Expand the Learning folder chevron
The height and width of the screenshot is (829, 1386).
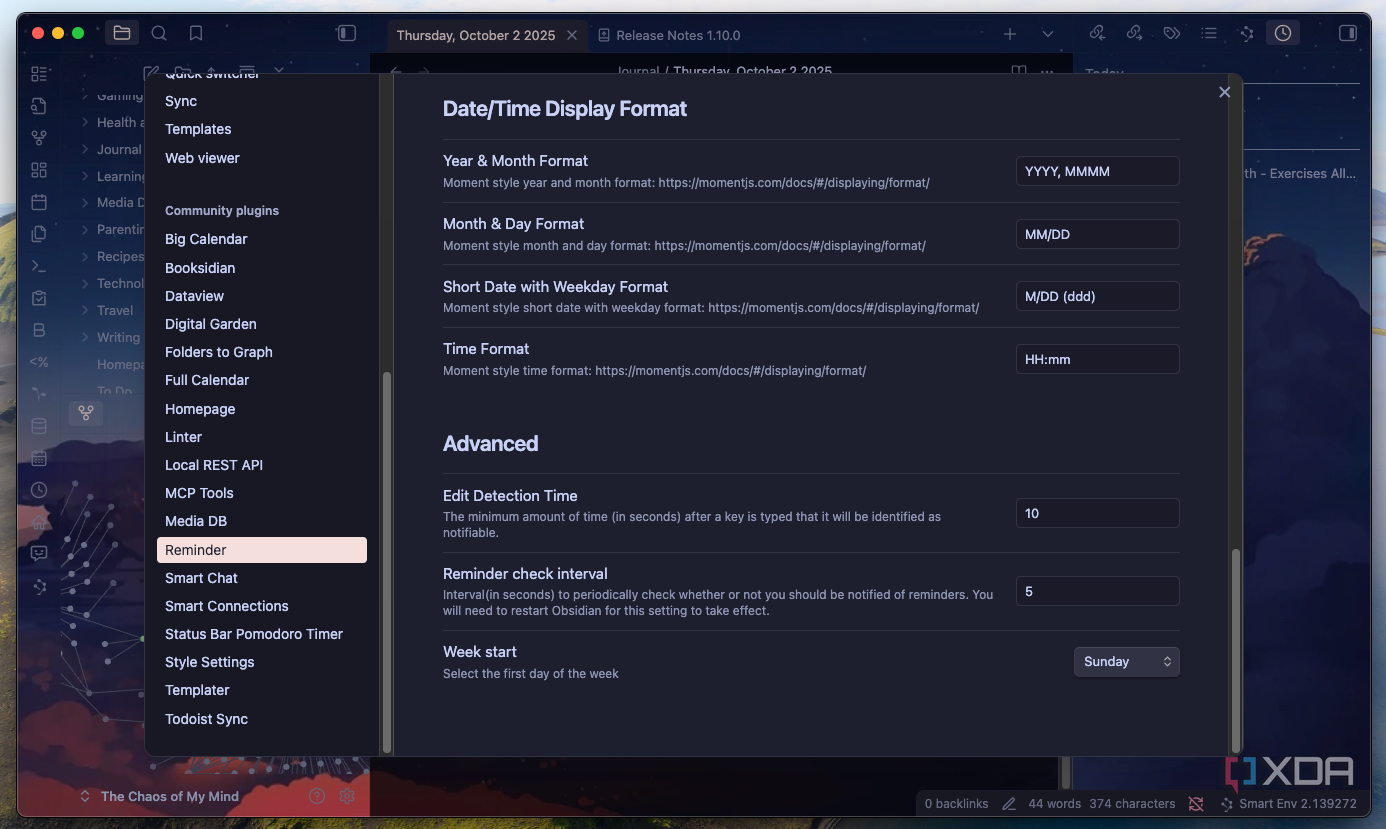click(85, 176)
